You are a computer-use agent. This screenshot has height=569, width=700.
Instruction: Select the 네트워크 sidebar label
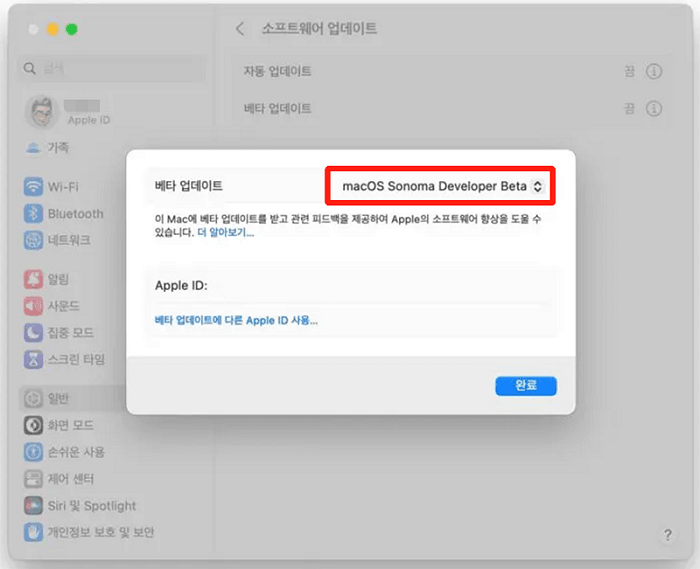(69, 240)
